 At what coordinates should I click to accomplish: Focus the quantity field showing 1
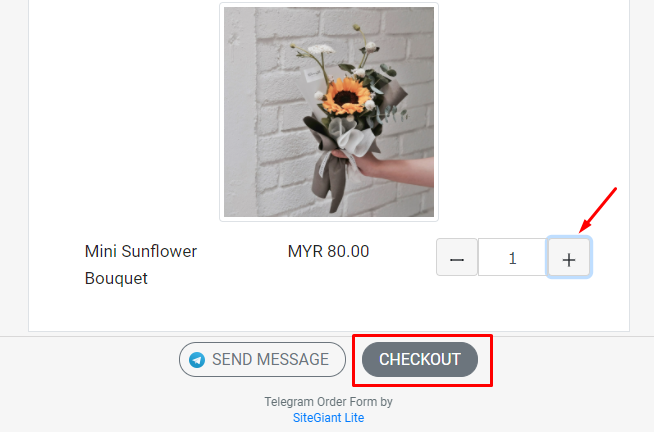click(512, 258)
